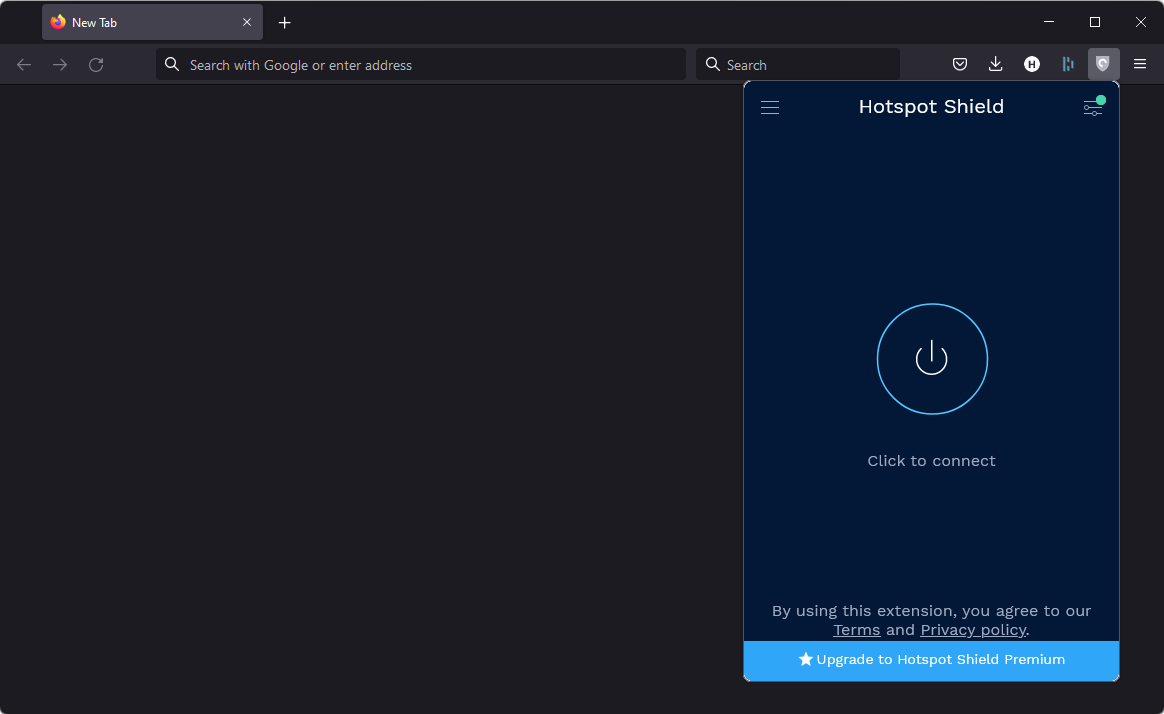Viewport: 1164px width, 714px height.
Task: Open the Save to Pocket icon
Action: (x=960, y=65)
